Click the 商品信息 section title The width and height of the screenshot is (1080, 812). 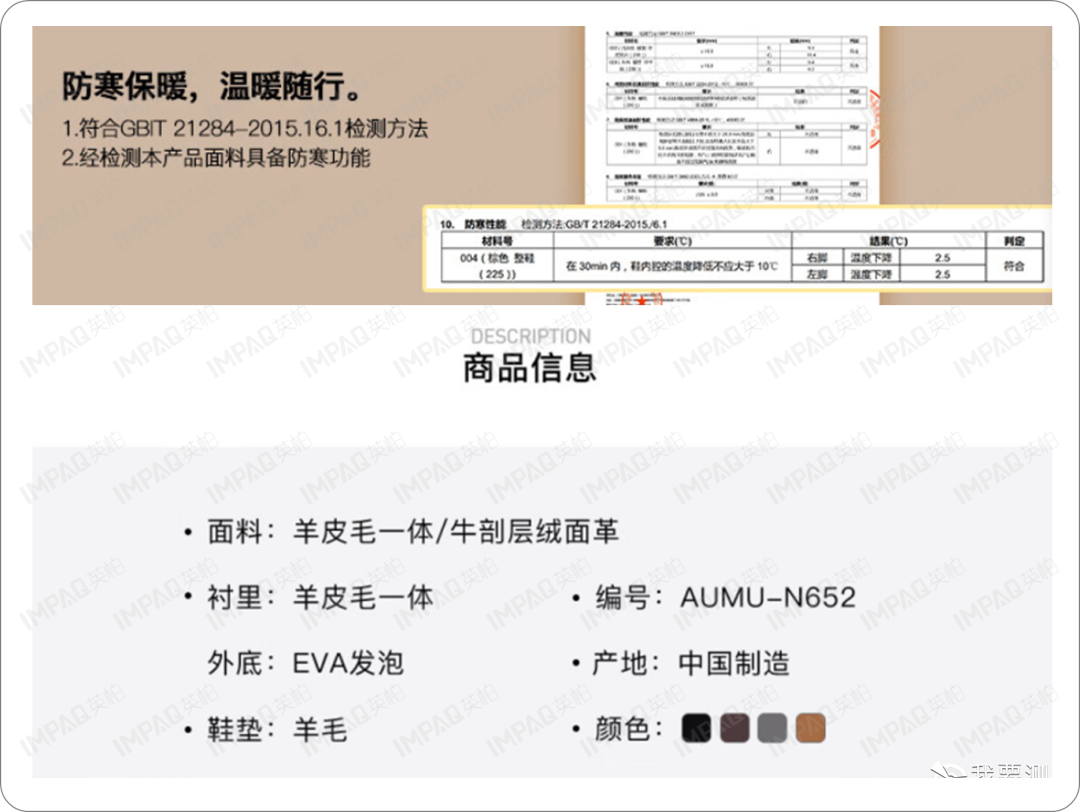point(529,368)
